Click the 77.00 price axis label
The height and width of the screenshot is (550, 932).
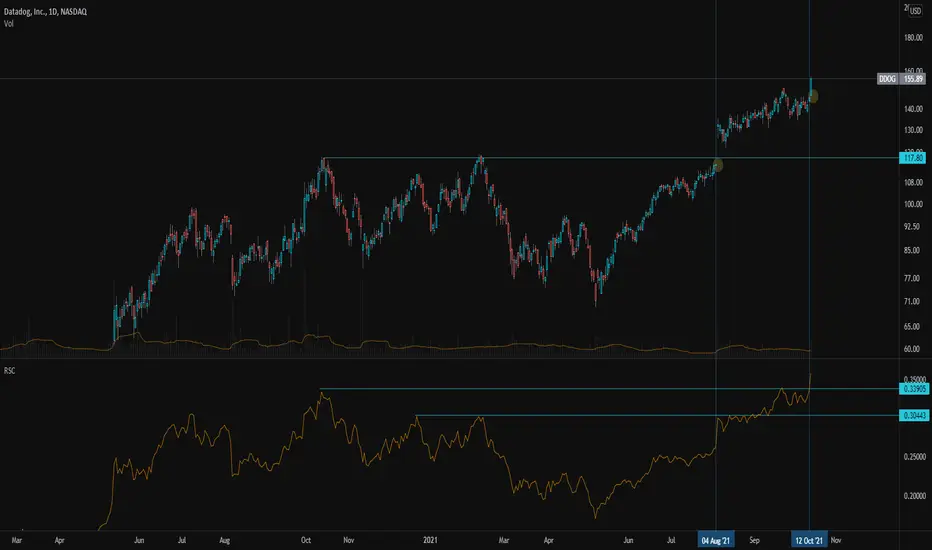pos(912,278)
